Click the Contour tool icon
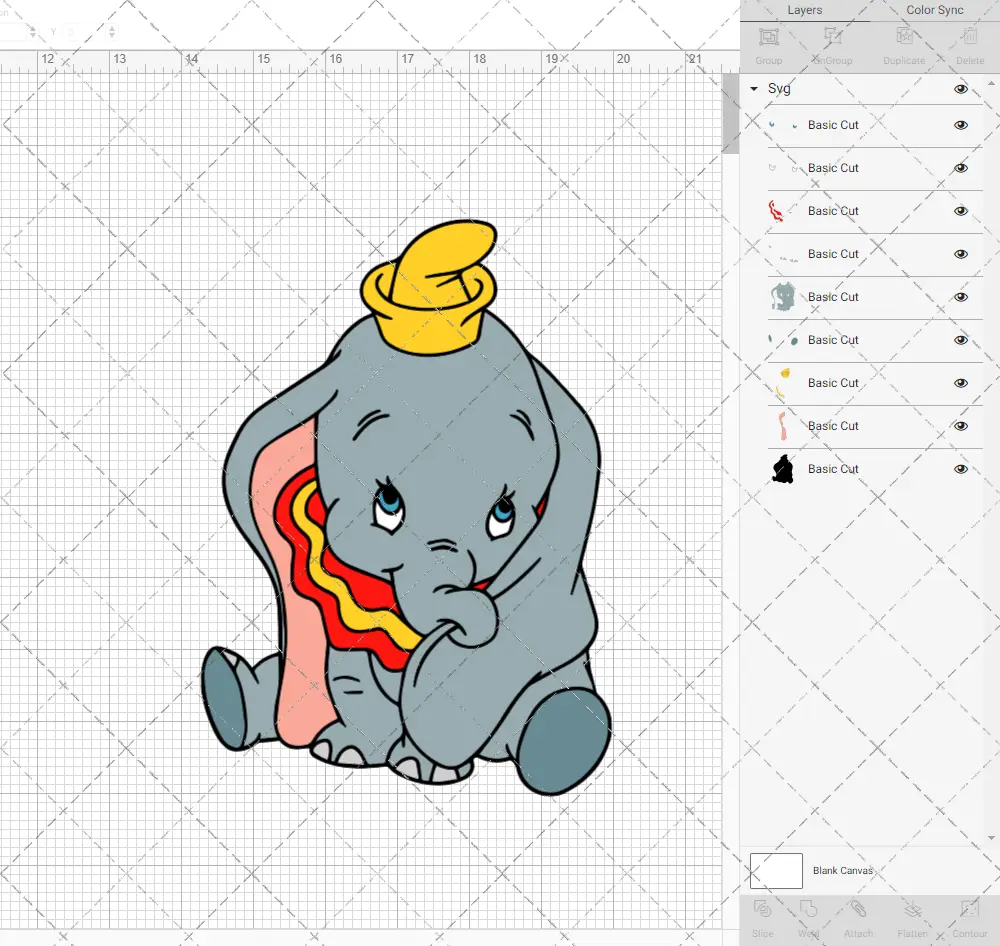Viewport: 1000px width, 946px height. 969,909
